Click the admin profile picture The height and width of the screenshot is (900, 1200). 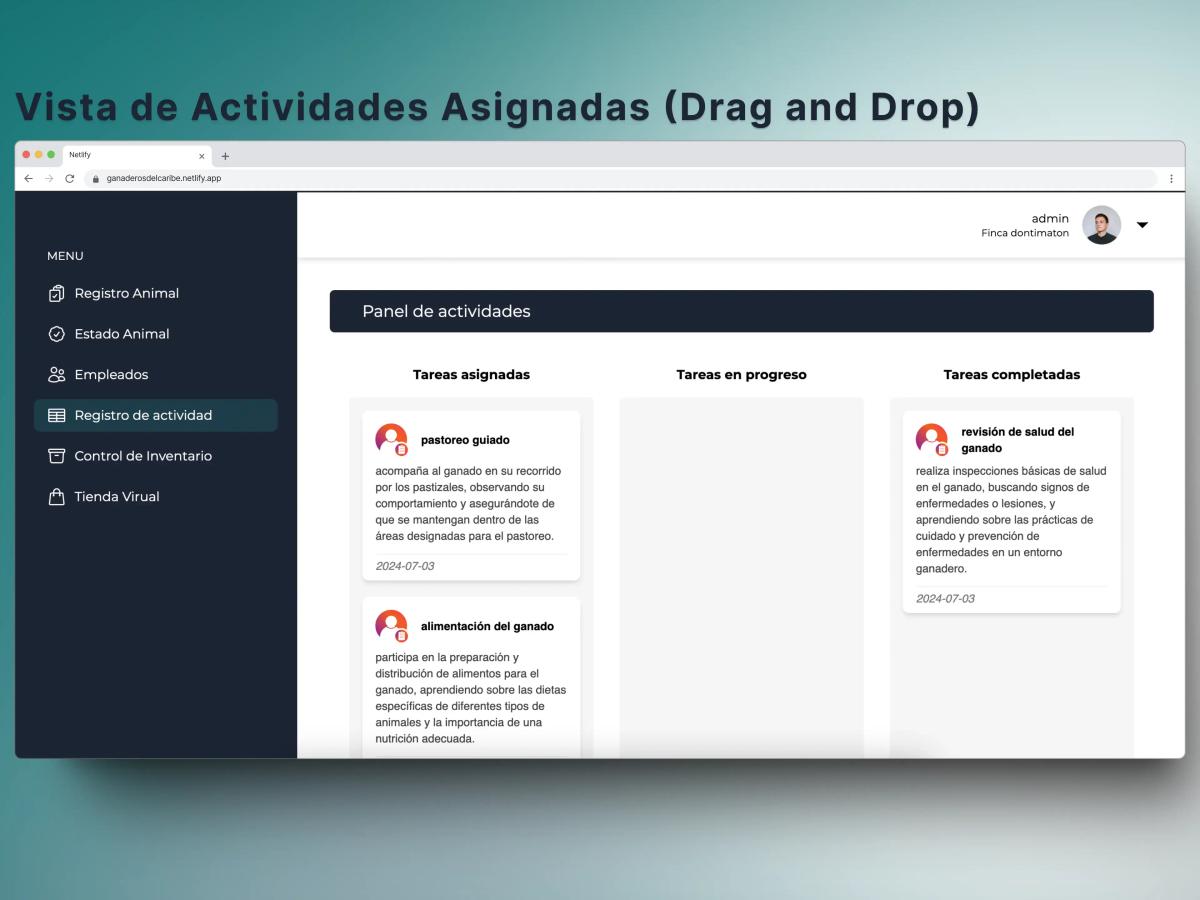click(x=1101, y=225)
